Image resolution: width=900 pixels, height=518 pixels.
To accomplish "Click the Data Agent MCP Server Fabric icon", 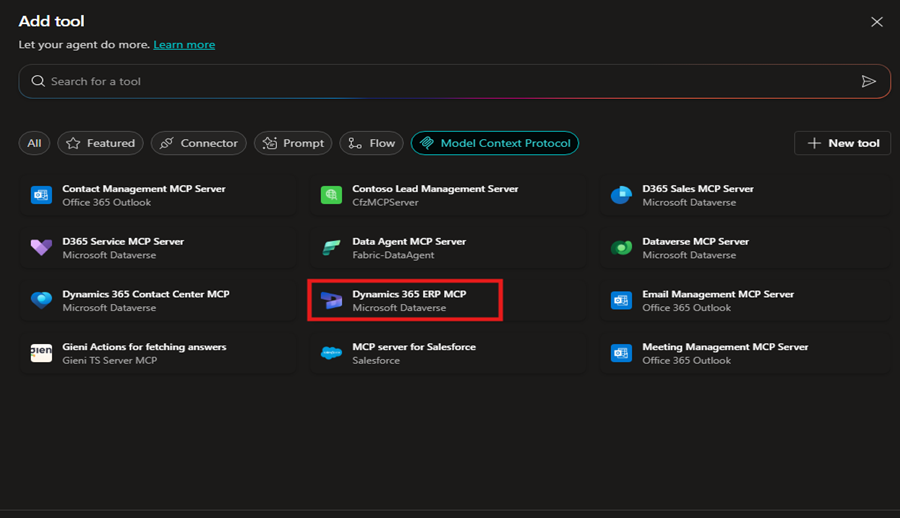I will (331, 248).
